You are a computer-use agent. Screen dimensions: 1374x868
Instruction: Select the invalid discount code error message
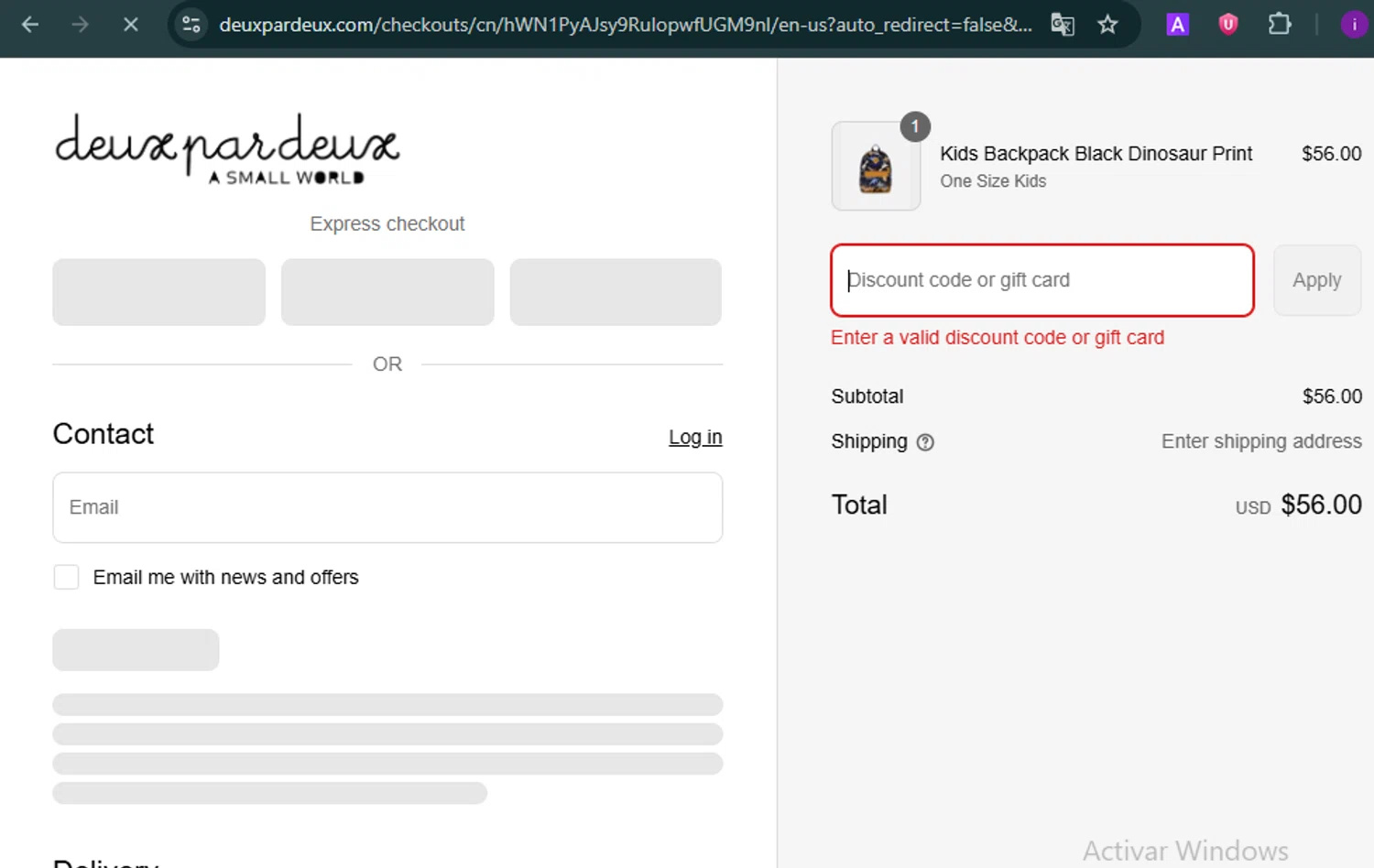[998, 338]
